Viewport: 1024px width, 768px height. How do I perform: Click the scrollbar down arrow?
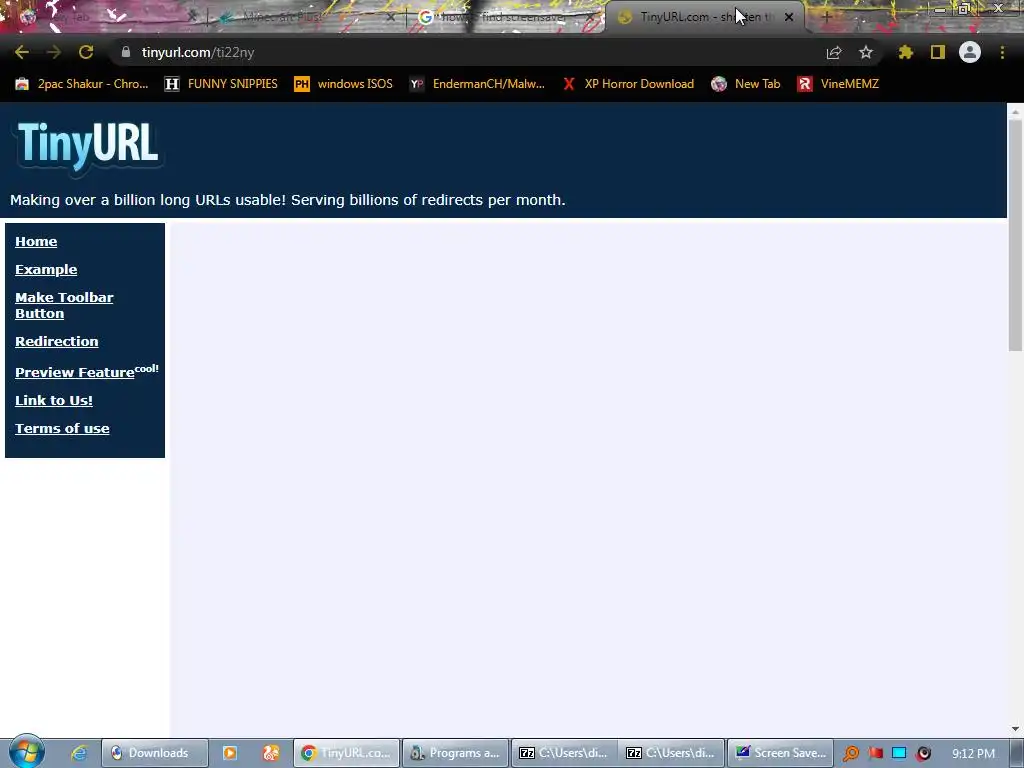1015,728
